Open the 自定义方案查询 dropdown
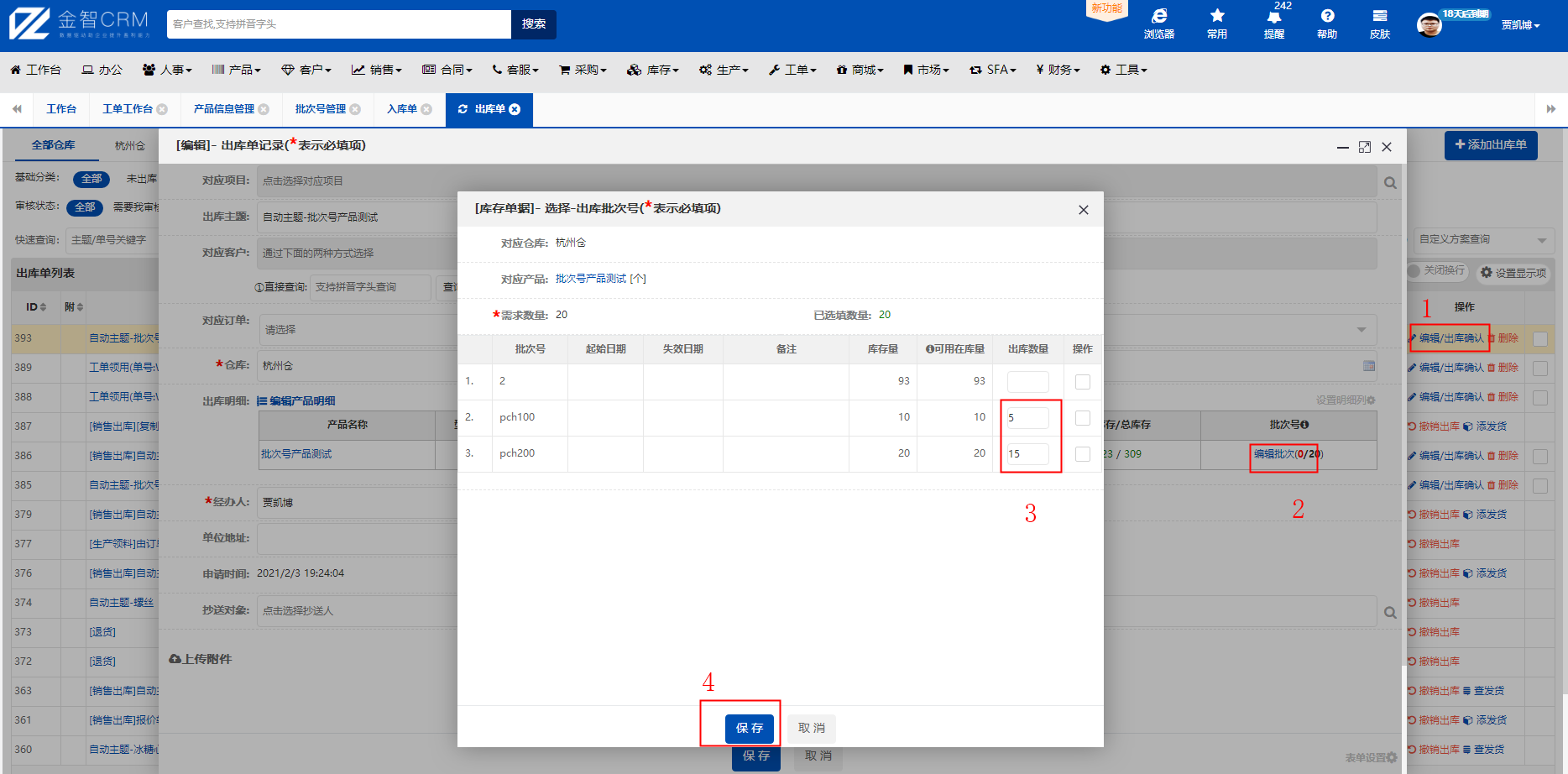Image resolution: width=1568 pixels, height=774 pixels. (x=1482, y=240)
